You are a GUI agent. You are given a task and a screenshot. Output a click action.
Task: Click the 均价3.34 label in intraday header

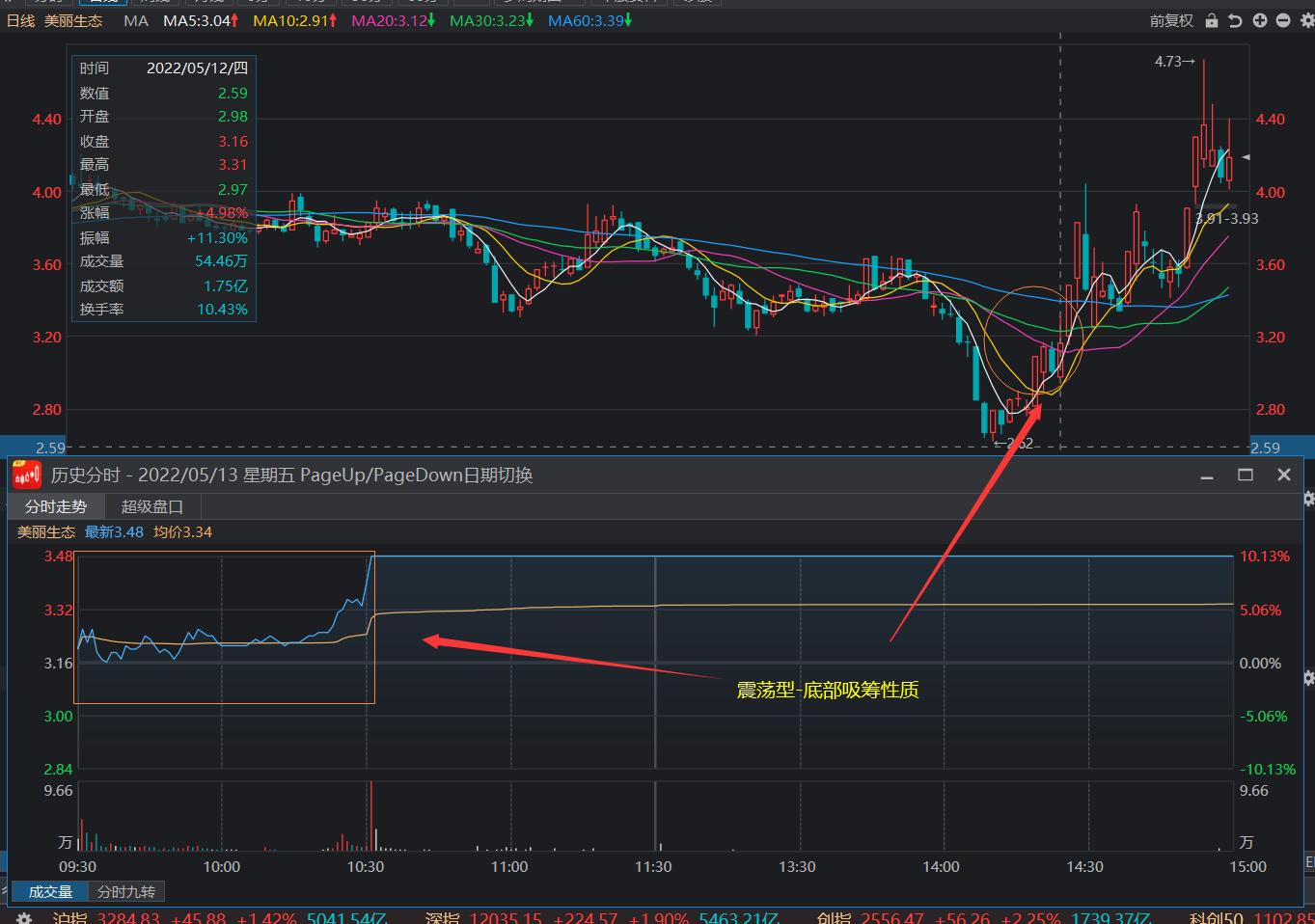coord(182,532)
